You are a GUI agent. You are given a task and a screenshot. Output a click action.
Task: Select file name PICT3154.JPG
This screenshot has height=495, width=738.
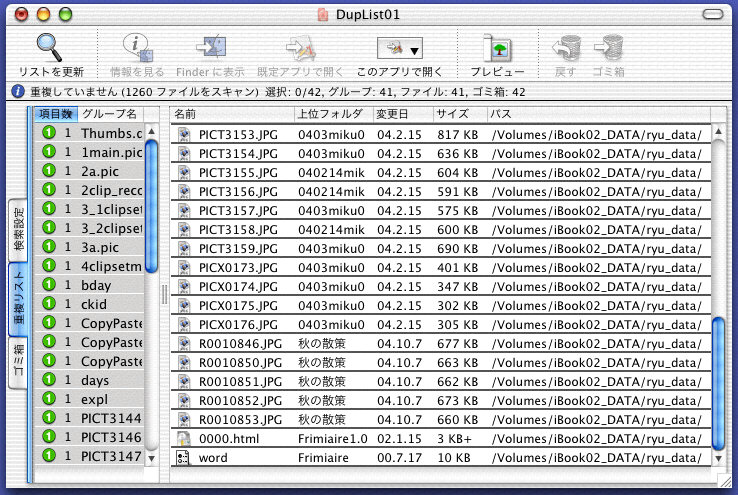coord(238,154)
